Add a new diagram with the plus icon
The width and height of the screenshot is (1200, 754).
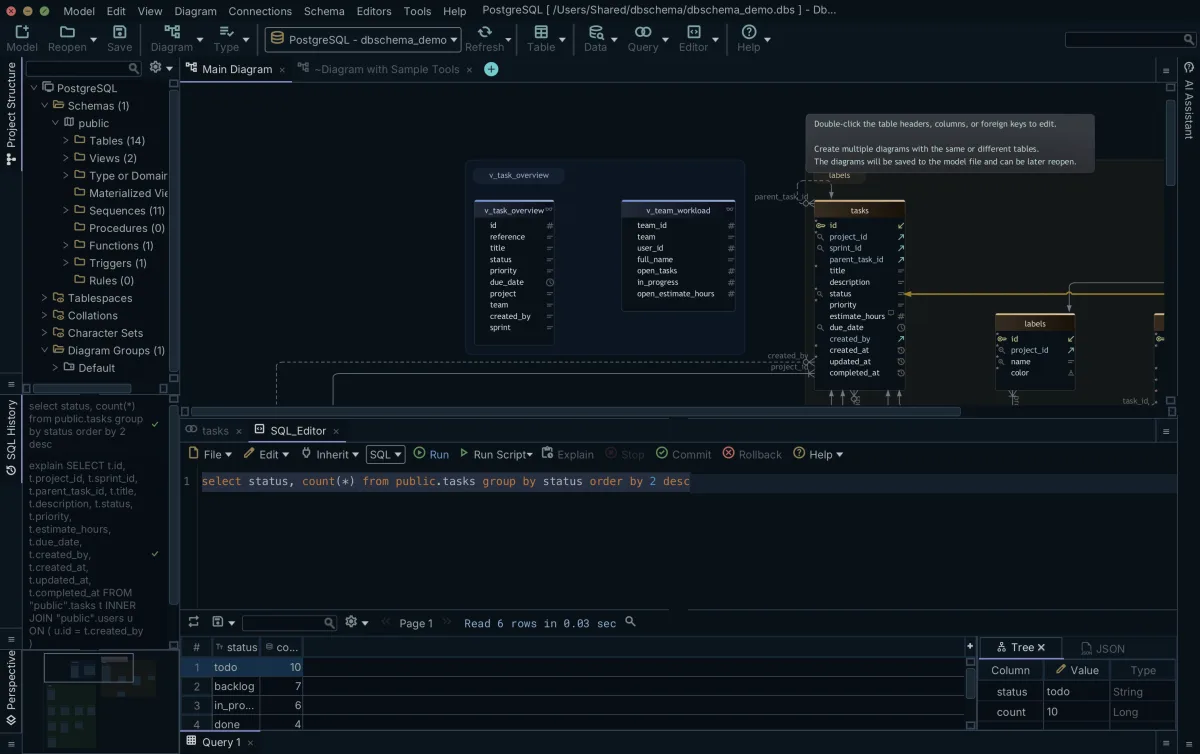tap(491, 69)
